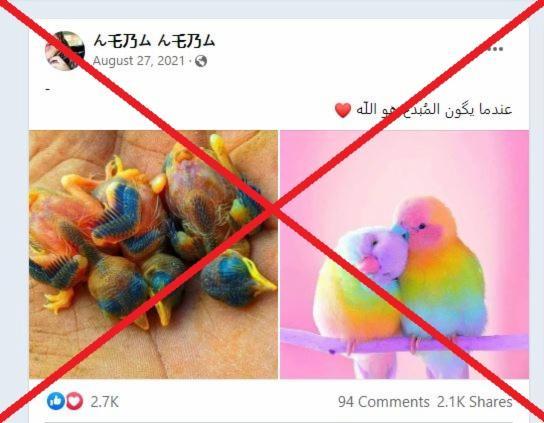Viewport: 544px width, 423px height.
Task: Open the baby chicks in hand photo
Action: (x=153, y=254)
